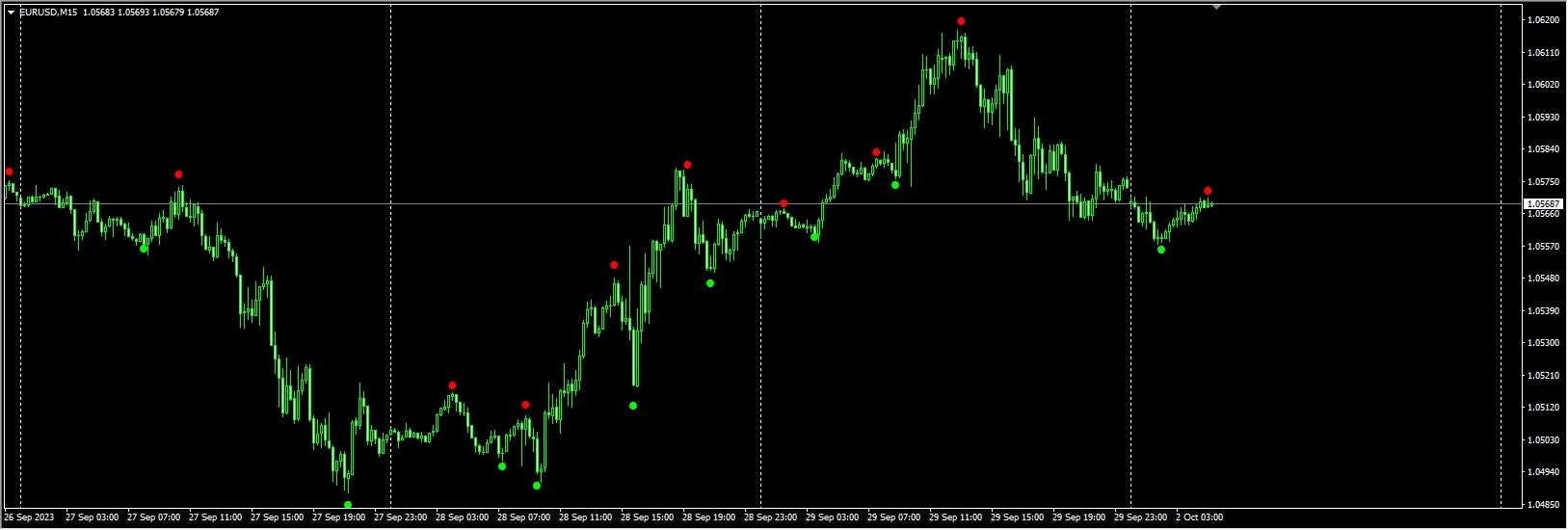Click the 27 Sep 11:00 time label
1568x530 pixels.
215,518
